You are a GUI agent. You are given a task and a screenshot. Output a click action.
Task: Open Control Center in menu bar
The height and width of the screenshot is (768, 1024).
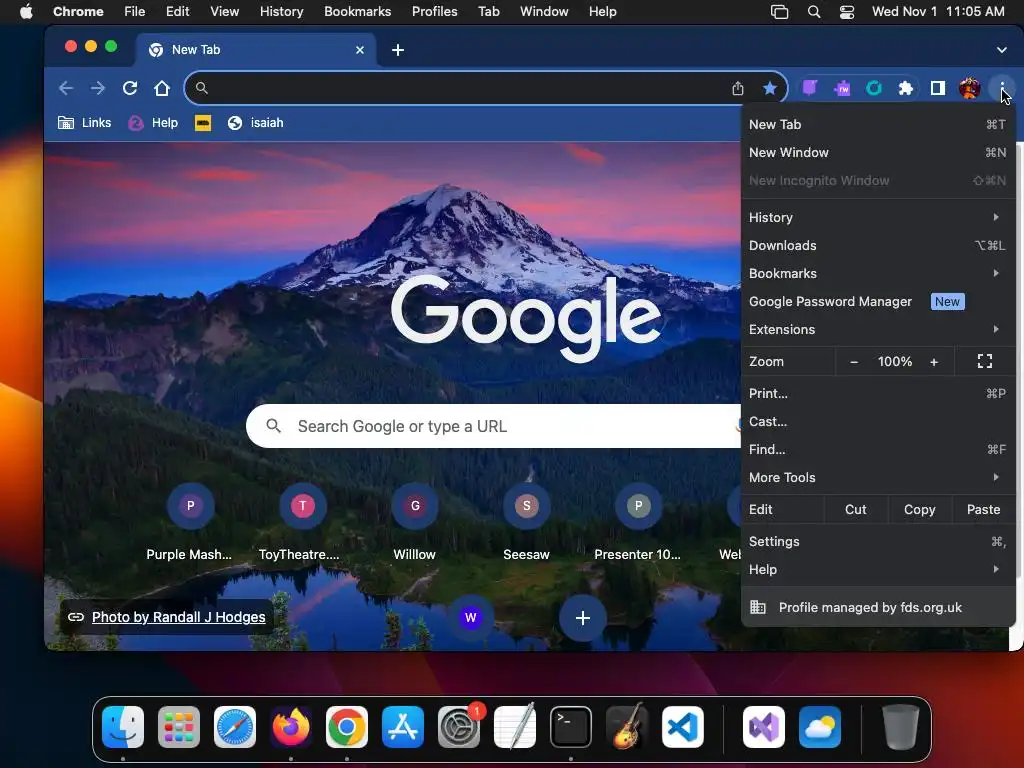tap(847, 12)
